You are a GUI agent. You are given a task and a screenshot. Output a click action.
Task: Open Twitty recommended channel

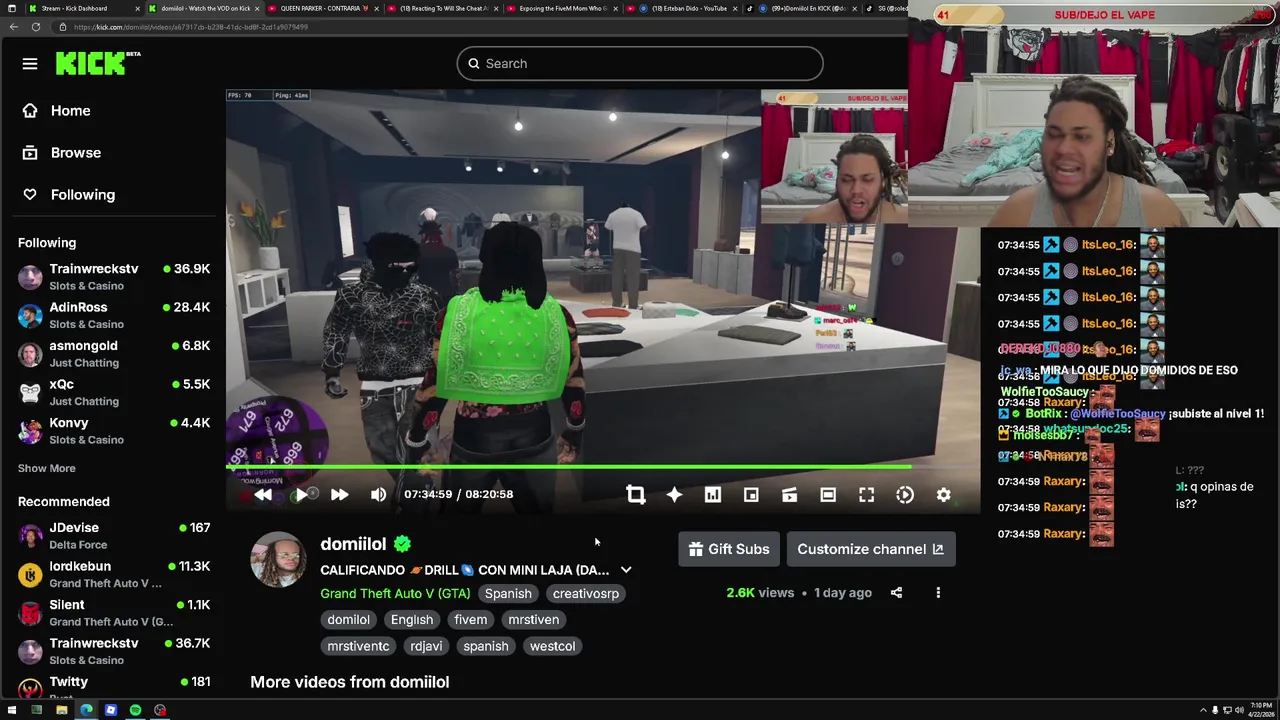tap(114, 687)
